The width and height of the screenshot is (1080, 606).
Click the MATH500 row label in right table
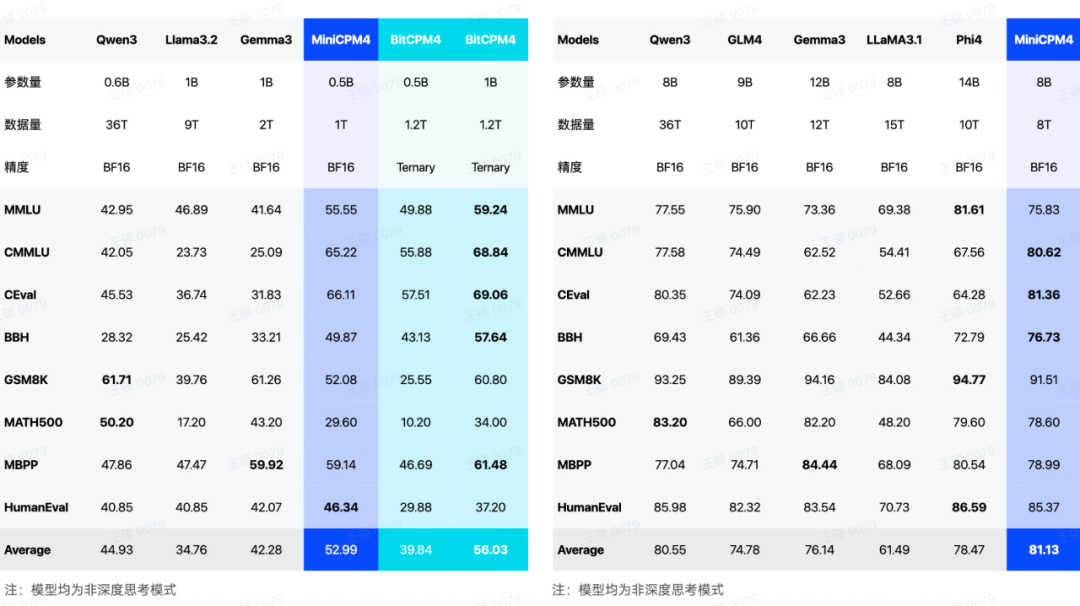click(x=586, y=422)
